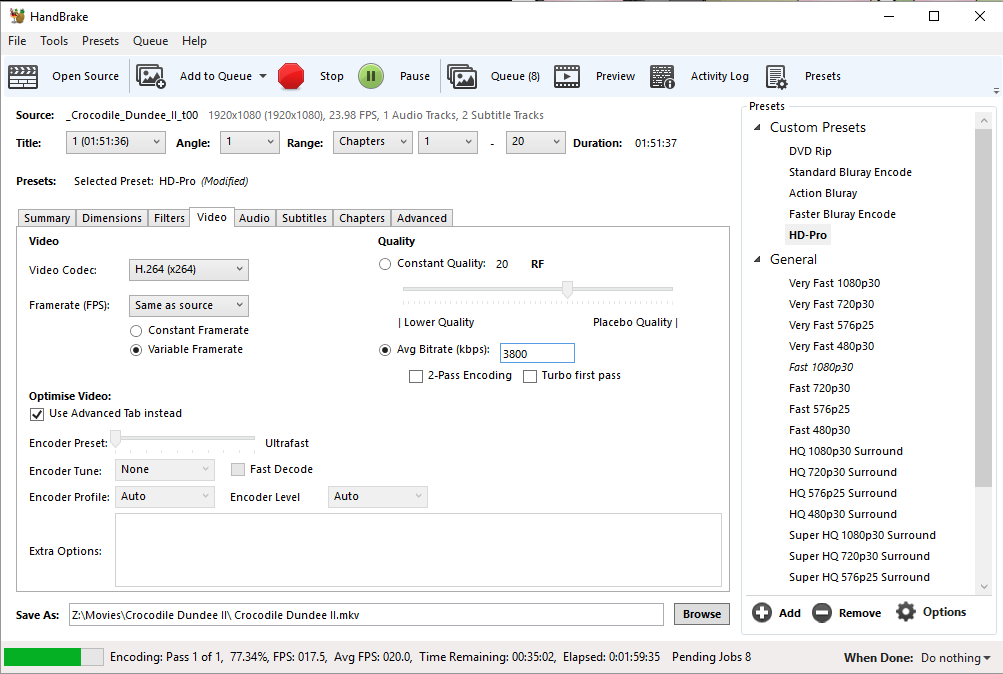Switch to the Chapters tab
This screenshot has height=674, width=1003.
coord(362,218)
